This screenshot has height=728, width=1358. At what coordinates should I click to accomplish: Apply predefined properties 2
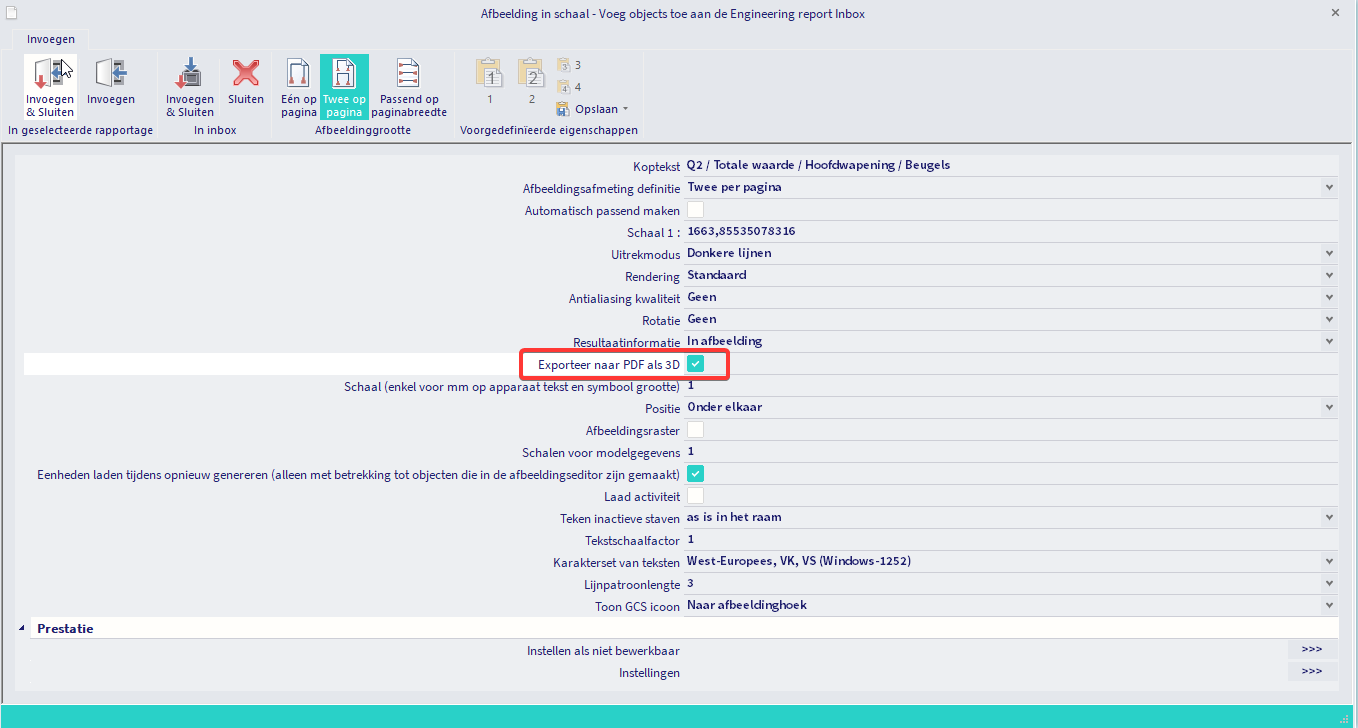click(x=530, y=80)
